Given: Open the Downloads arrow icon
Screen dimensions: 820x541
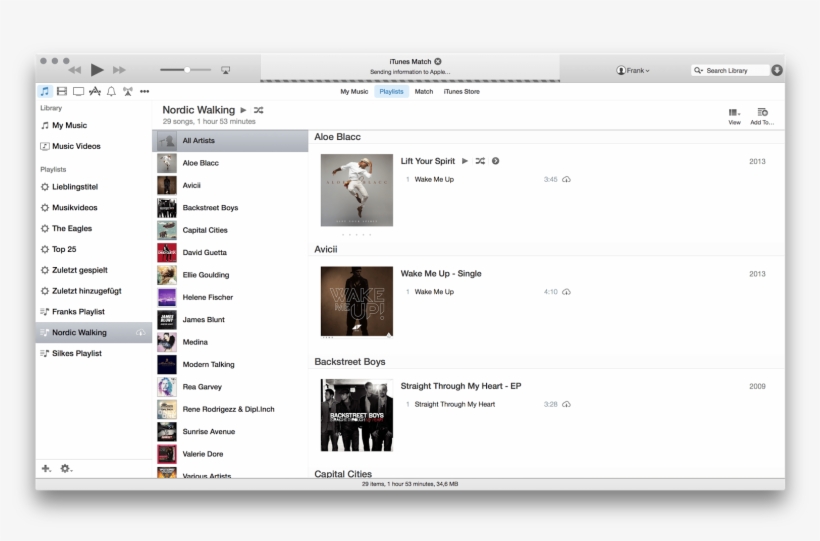Looking at the screenshot, I should 777,70.
